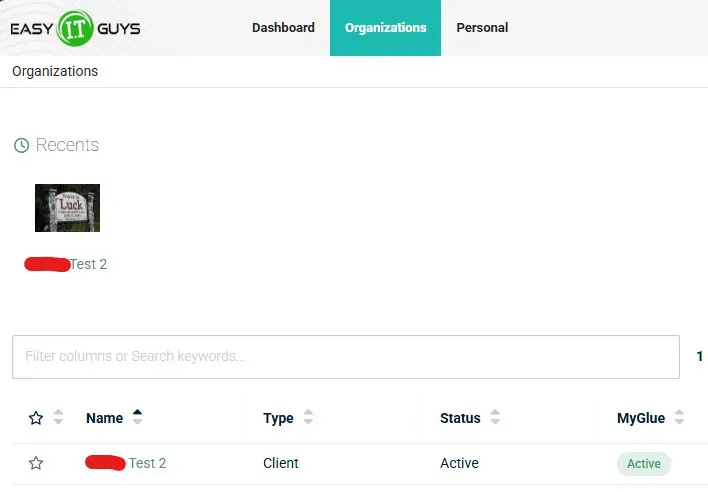Sort by the Name column header text
The height and width of the screenshot is (492, 708).
(104, 418)
